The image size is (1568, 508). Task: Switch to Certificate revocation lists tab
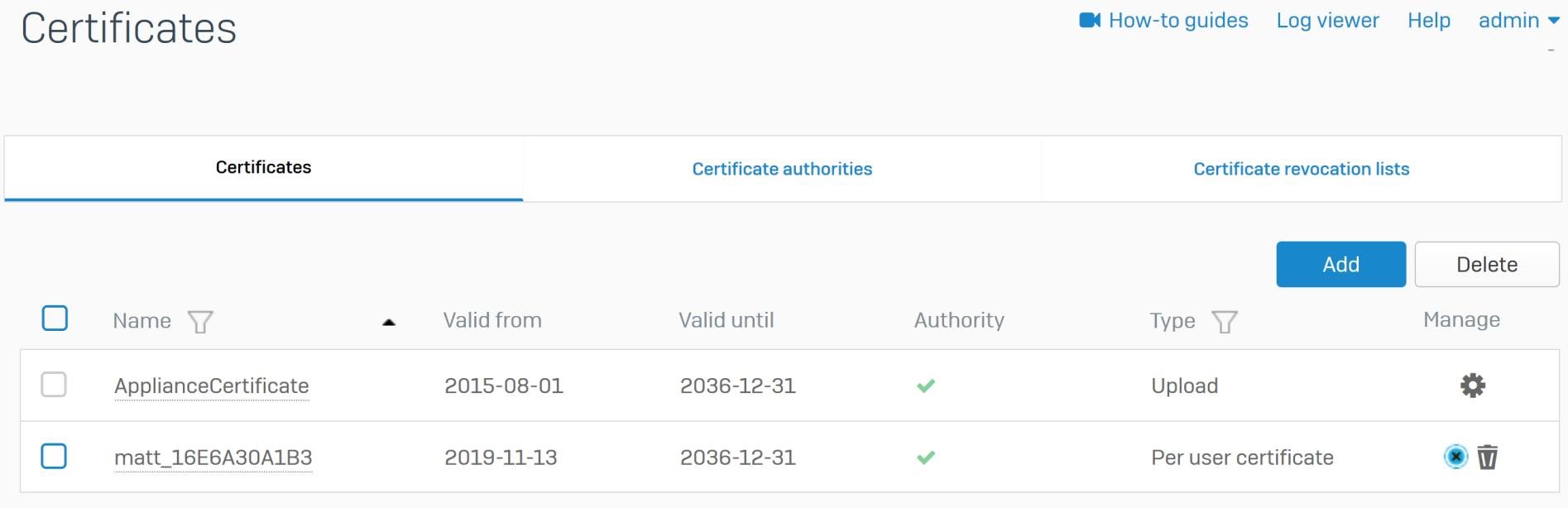[1301, 169]
